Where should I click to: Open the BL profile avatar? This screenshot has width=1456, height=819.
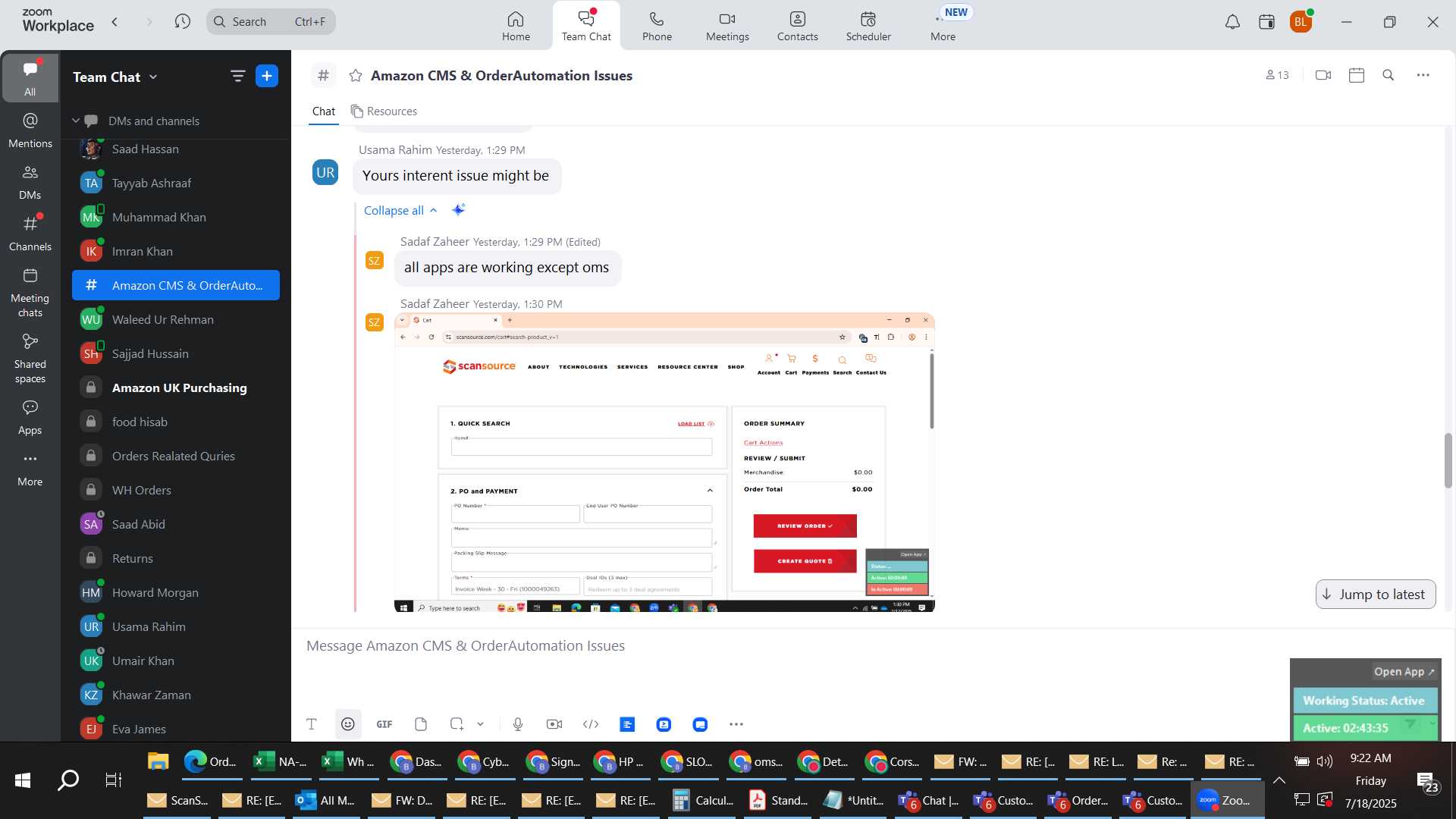click(x=1301, y=22)
